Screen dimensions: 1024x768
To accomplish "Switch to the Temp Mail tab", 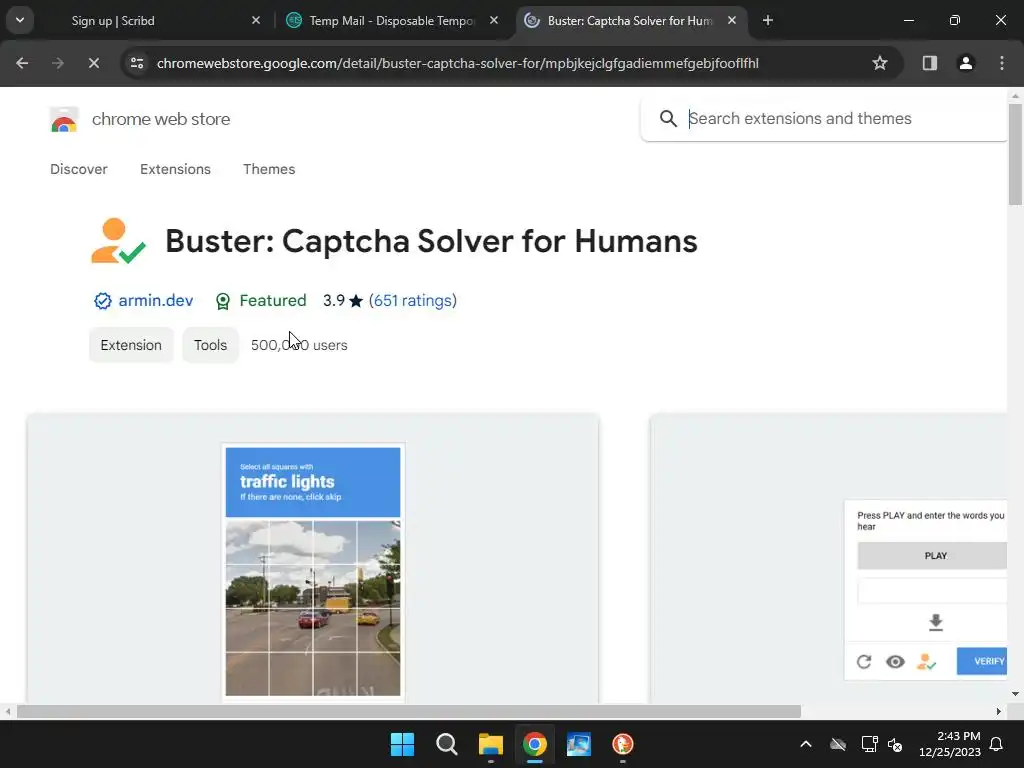I will tap(392, 21).
